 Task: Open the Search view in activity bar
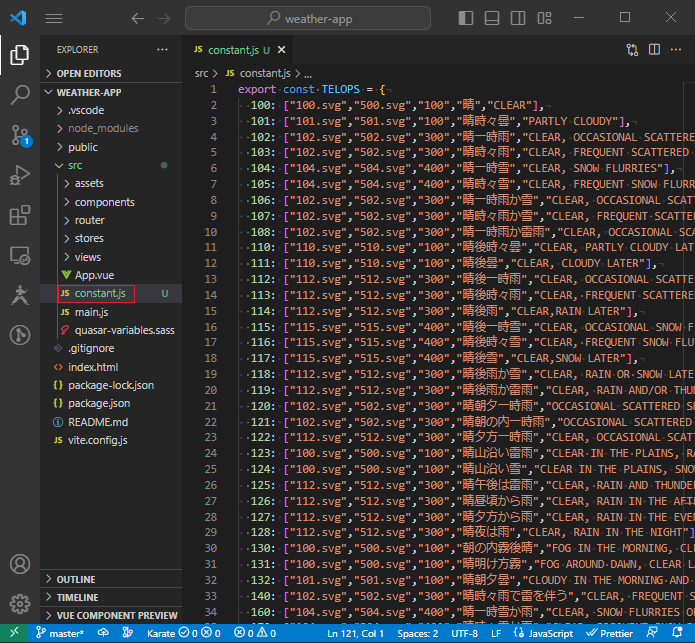[x=20, y=95]
